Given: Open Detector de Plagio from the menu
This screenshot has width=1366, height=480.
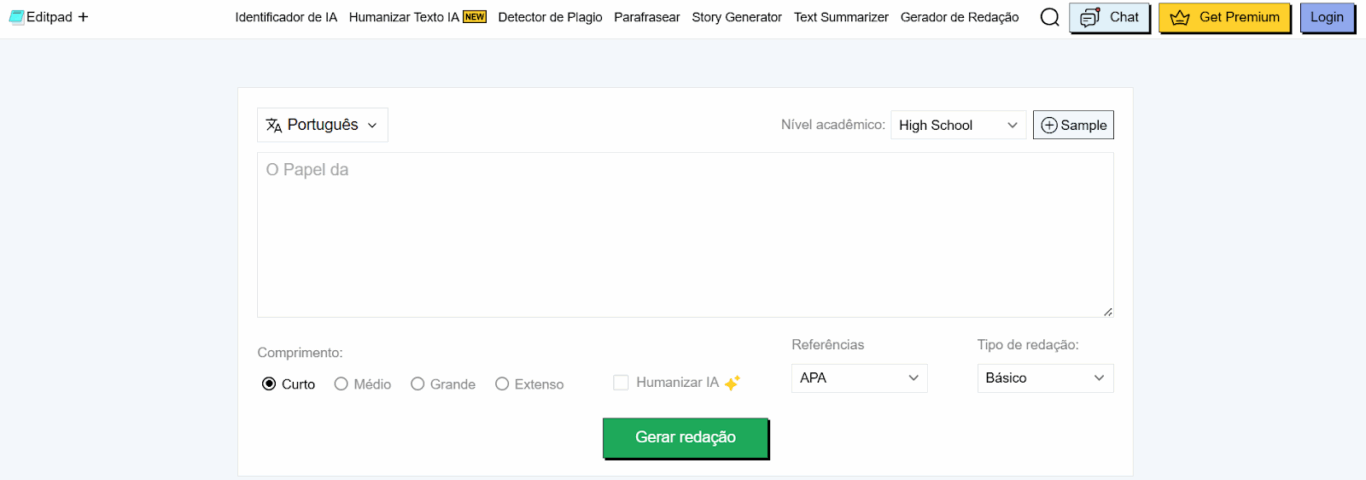Looking at the screenshot, I should tap(550, 17).
